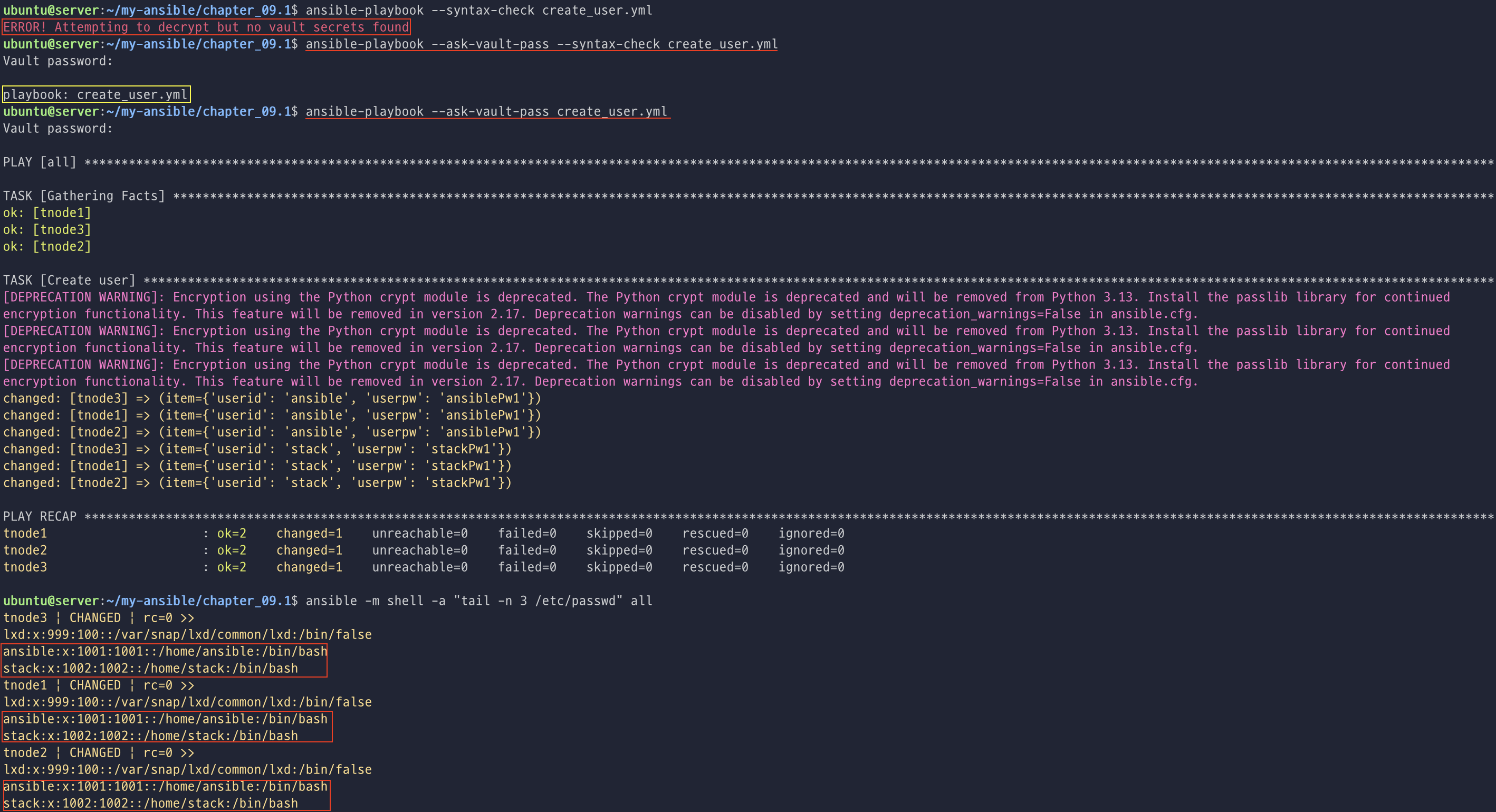1496x812 pixels.
Task: Click the TASK [Gathering Facts] header
Action: point(84,196)
